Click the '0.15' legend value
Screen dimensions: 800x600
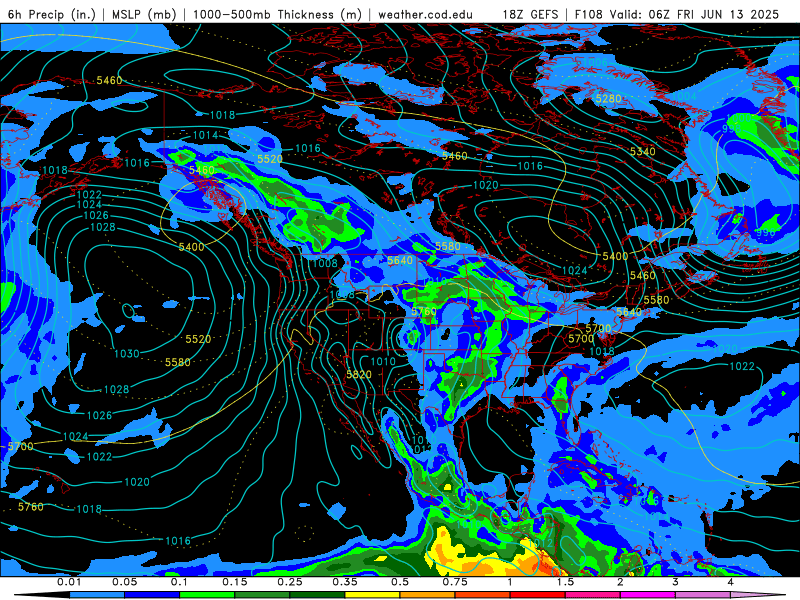click(x=235, y=582)
